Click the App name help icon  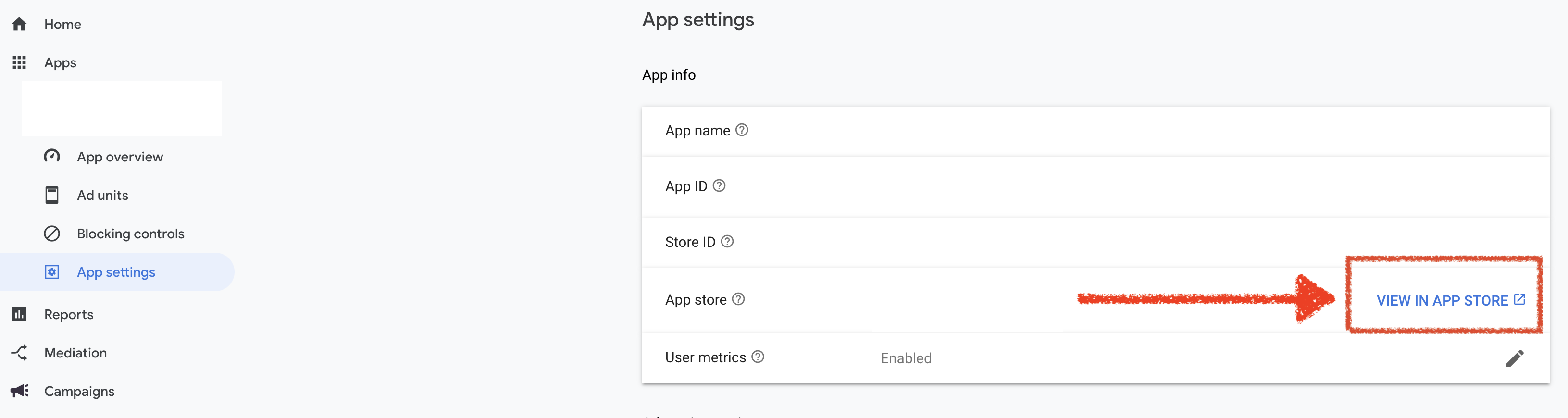click(x=741, y=130)
